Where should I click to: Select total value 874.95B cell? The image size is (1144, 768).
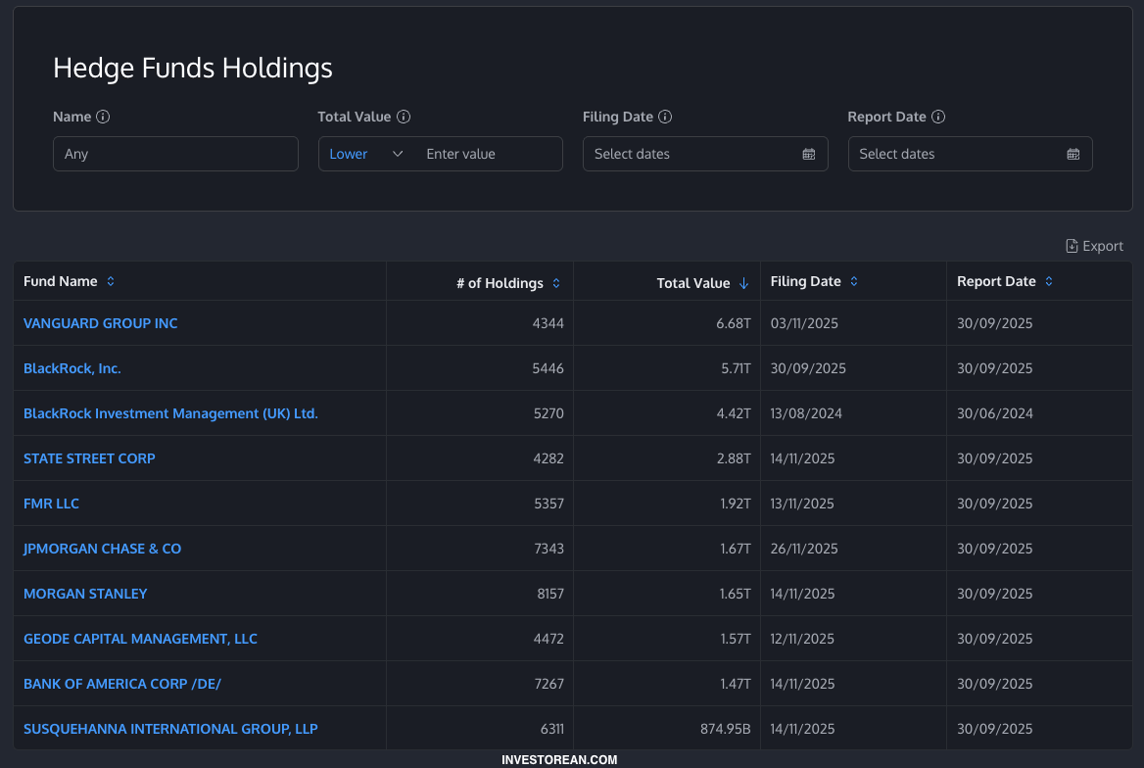(725, 729)
